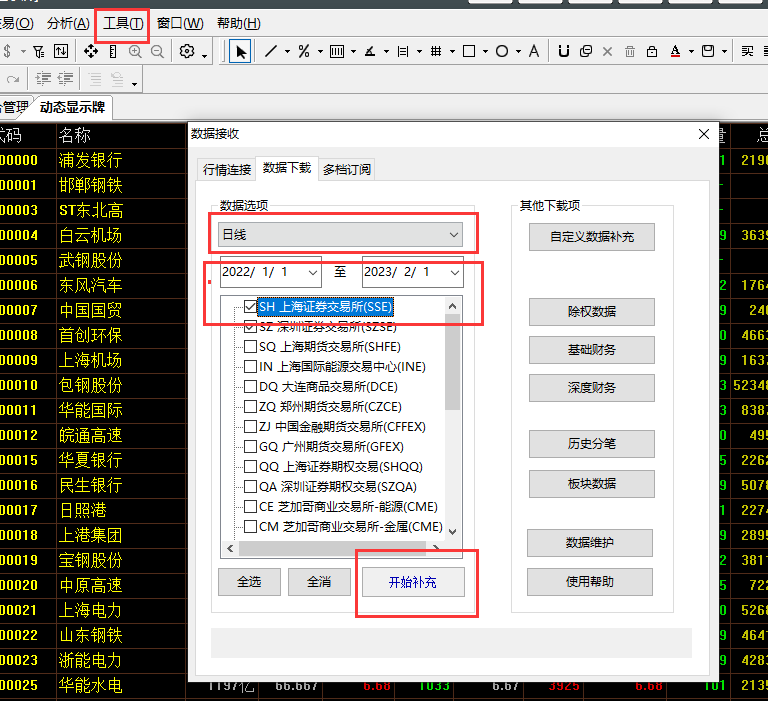Click the four-way move arrows icon

91,51
